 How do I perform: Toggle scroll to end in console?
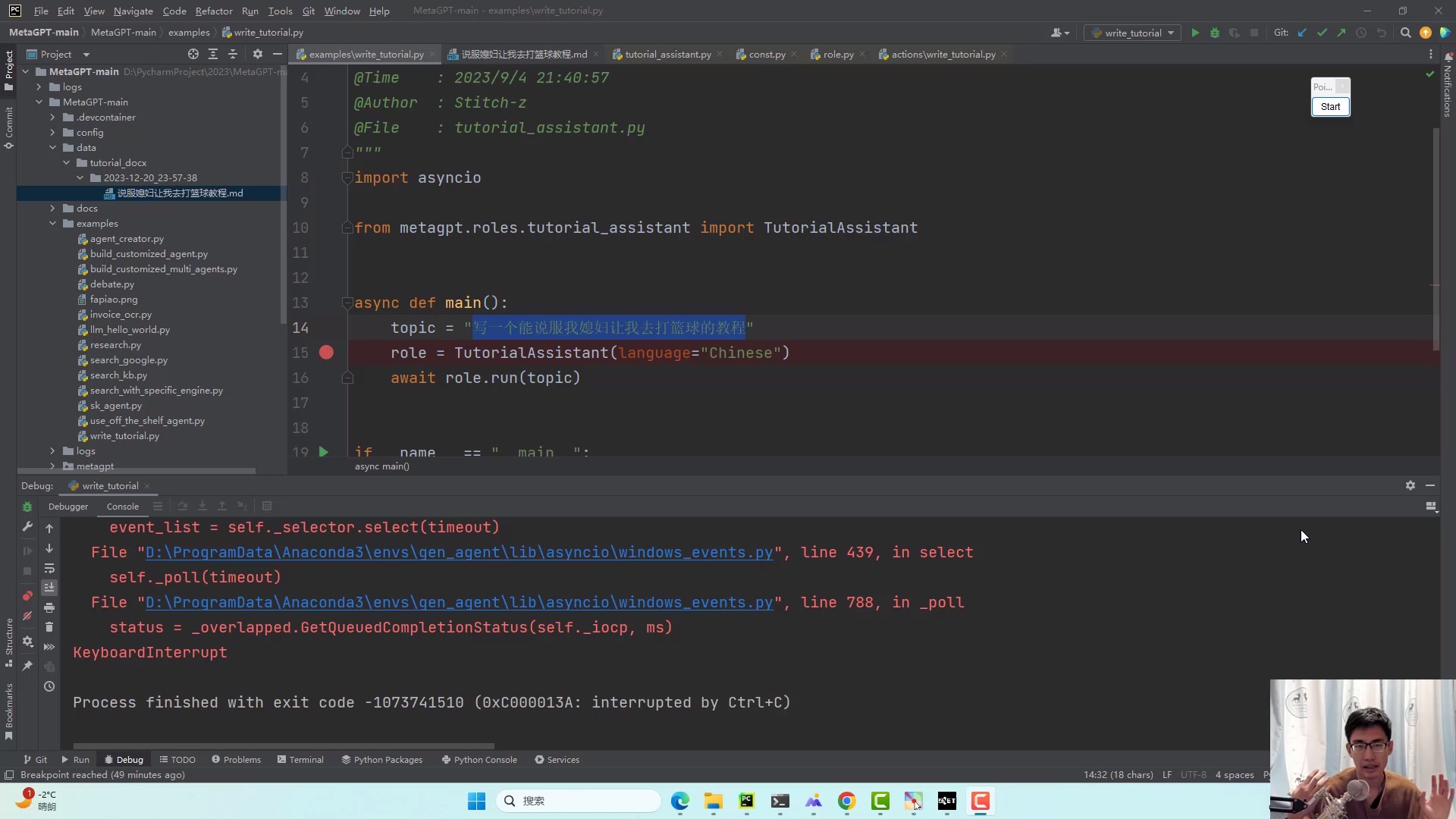click(49, 588)
